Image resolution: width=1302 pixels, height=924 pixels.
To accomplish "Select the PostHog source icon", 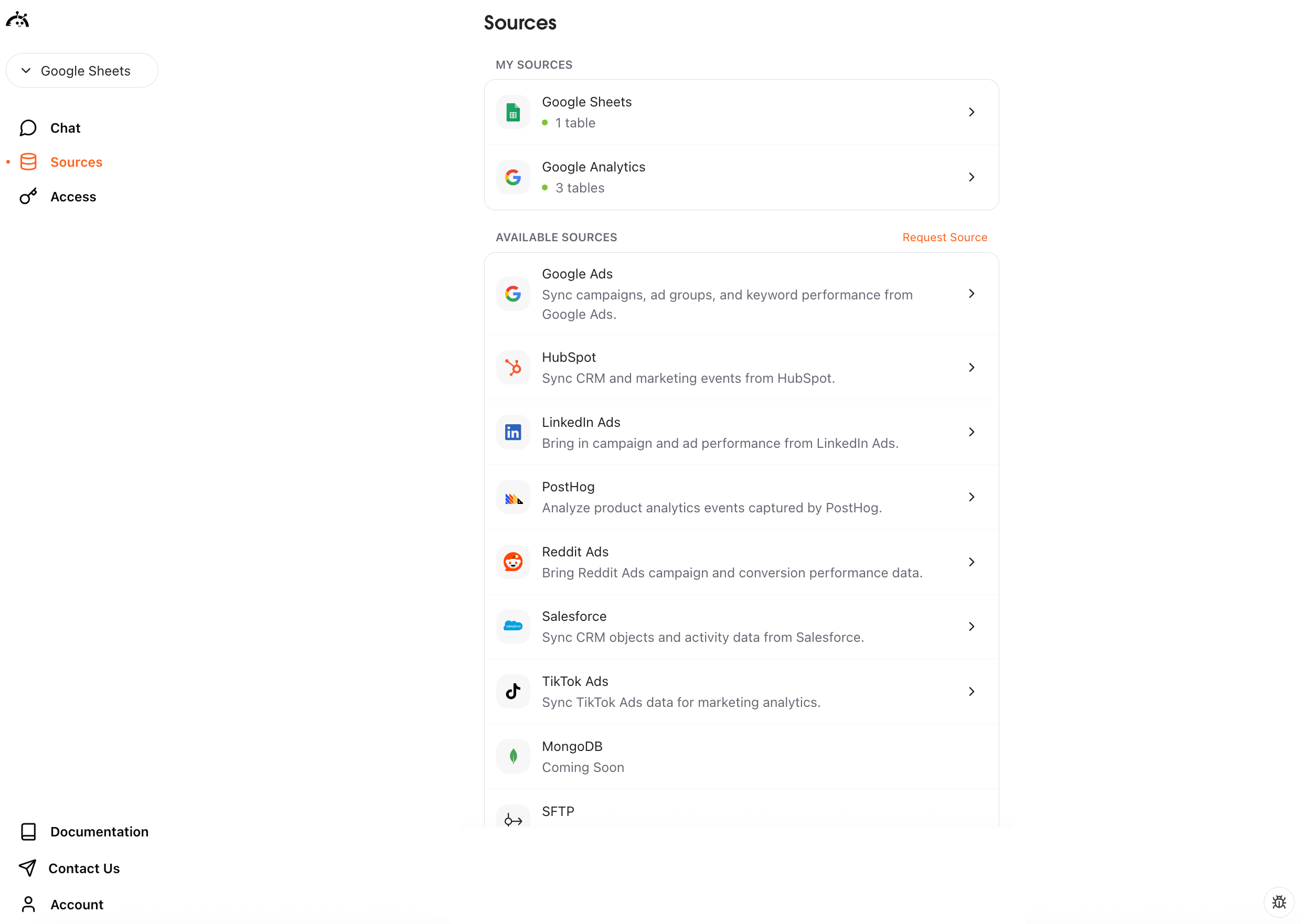I will click(513, 497).
